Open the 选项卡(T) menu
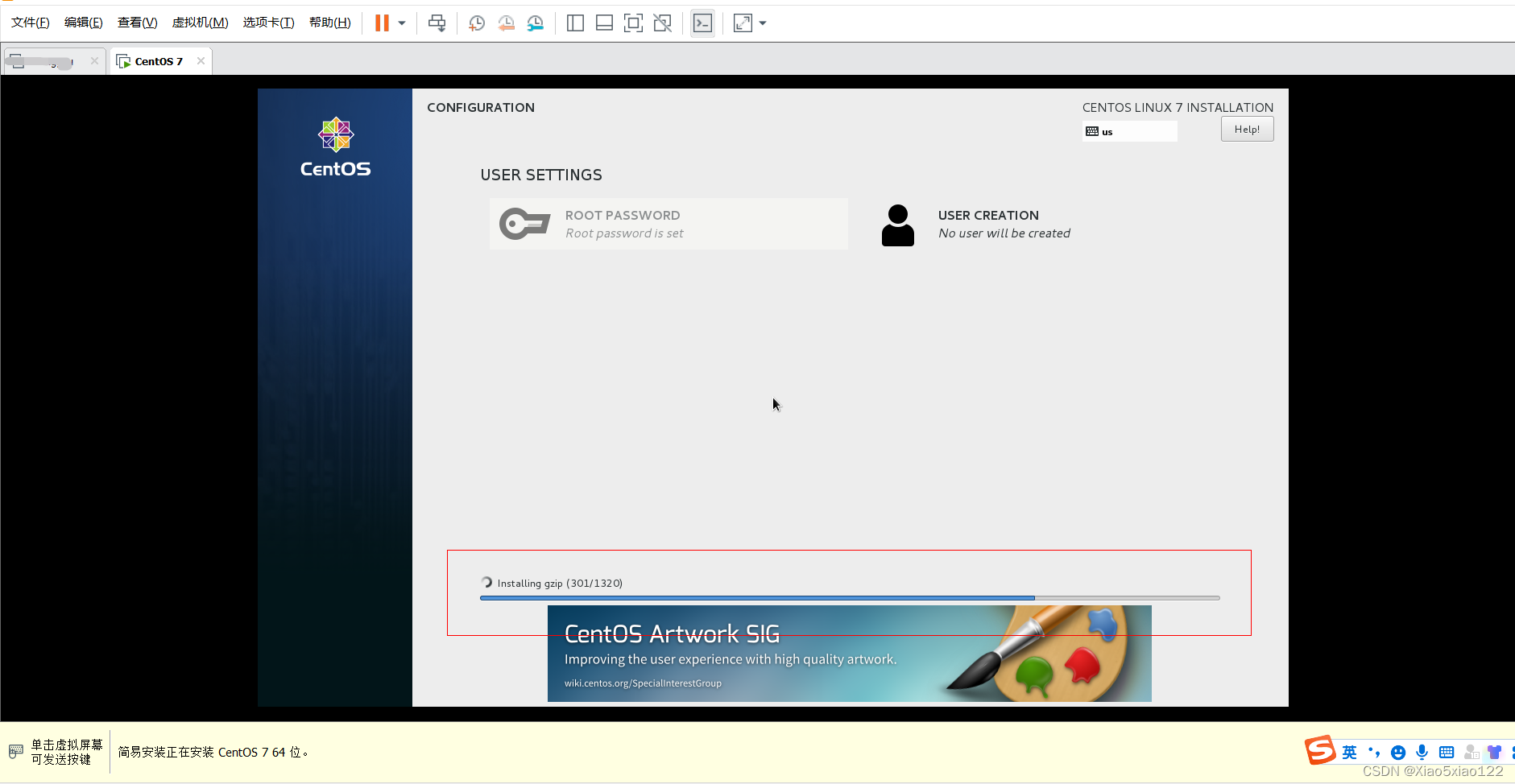Viewport: 1515px width, 784px height. pyautogui.click(x=269, y=23)
